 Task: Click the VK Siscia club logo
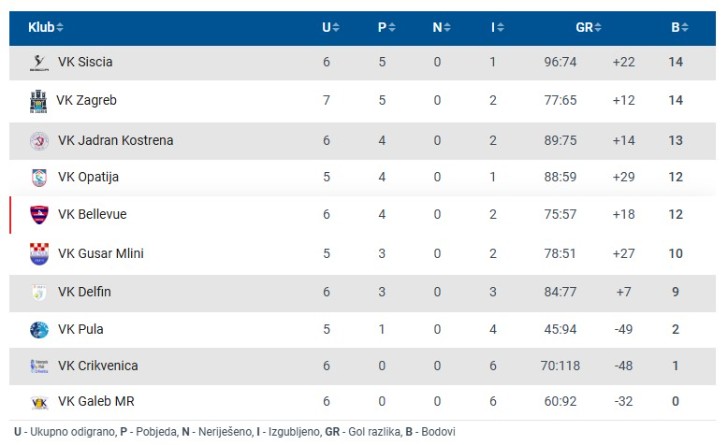(39, 63)
